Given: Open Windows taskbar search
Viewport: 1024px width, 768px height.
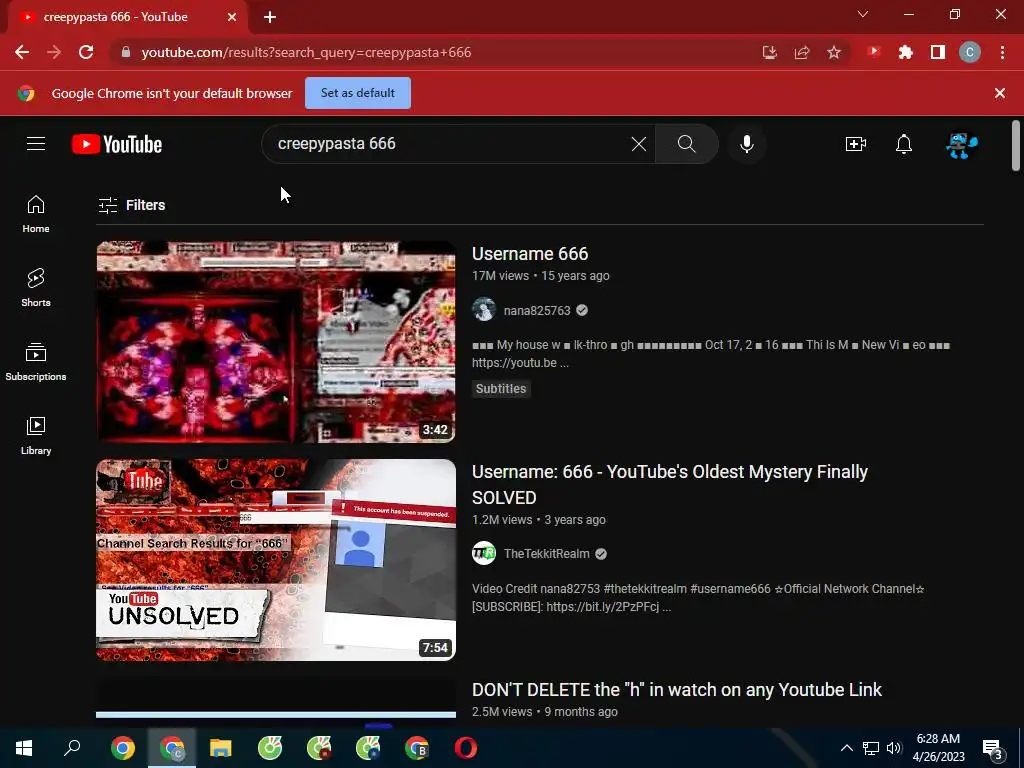Looking at the screenshot, I should click(x=72, y=748).
